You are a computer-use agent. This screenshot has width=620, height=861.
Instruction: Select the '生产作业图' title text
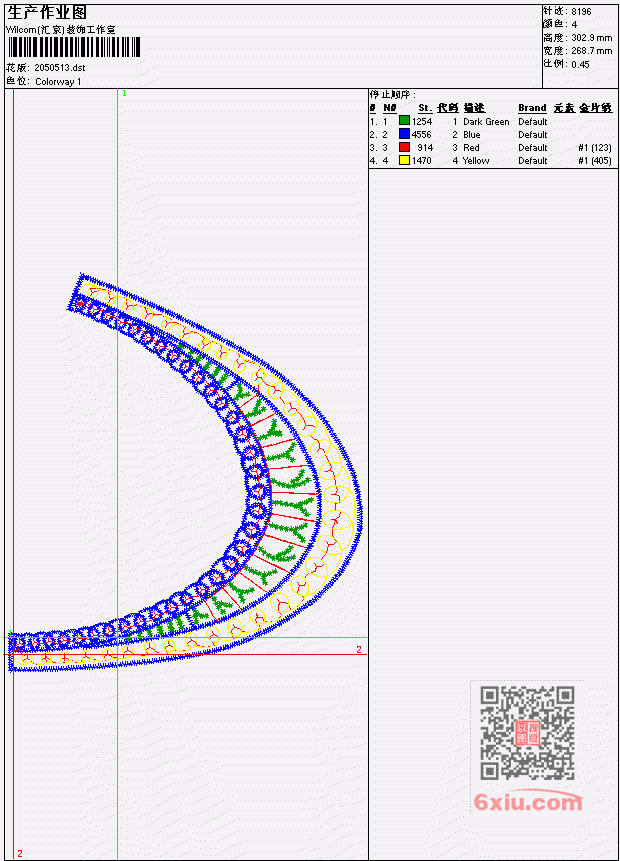(x=47, y=12)
